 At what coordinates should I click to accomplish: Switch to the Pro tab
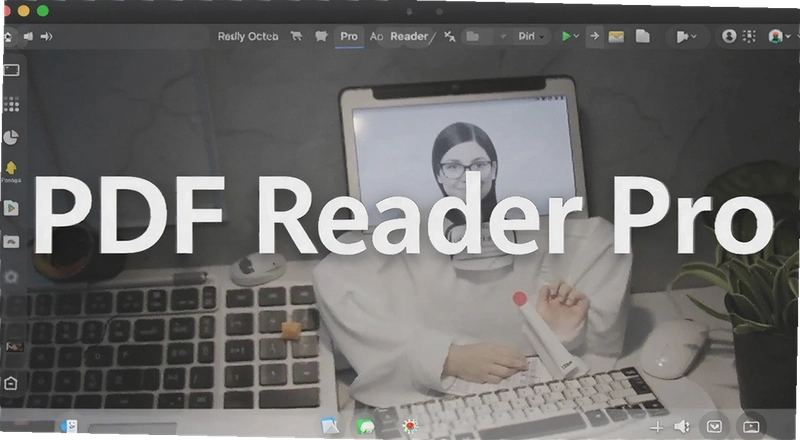tap(349, 36)
